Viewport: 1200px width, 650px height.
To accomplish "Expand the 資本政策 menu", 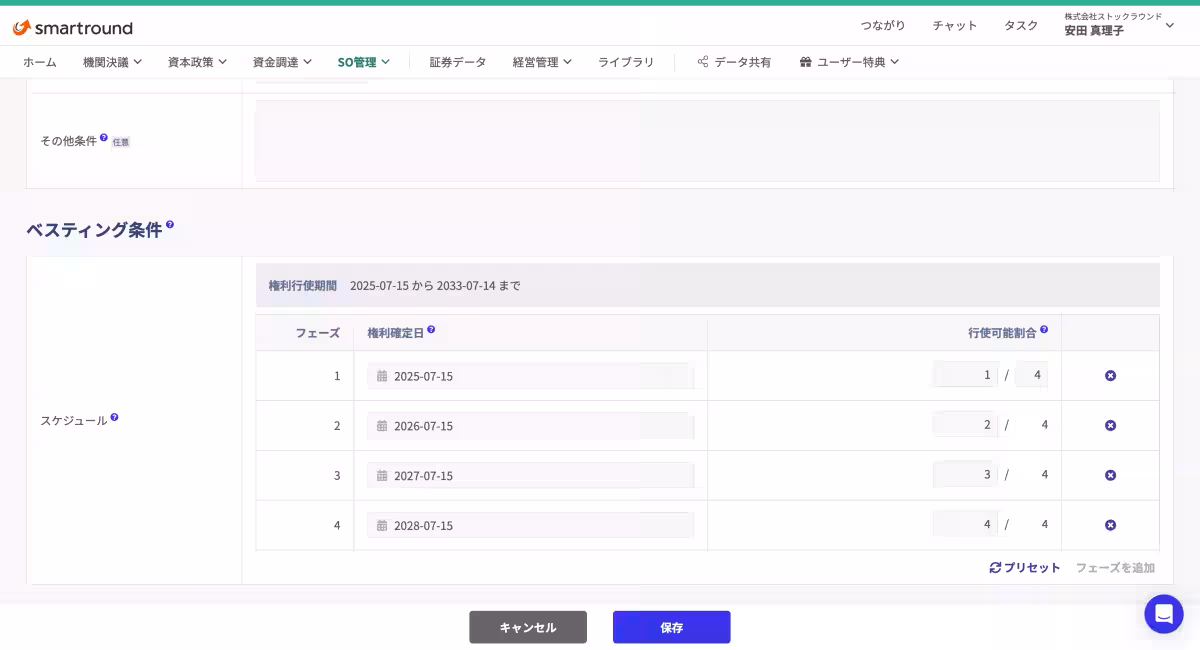I will 197,62.
